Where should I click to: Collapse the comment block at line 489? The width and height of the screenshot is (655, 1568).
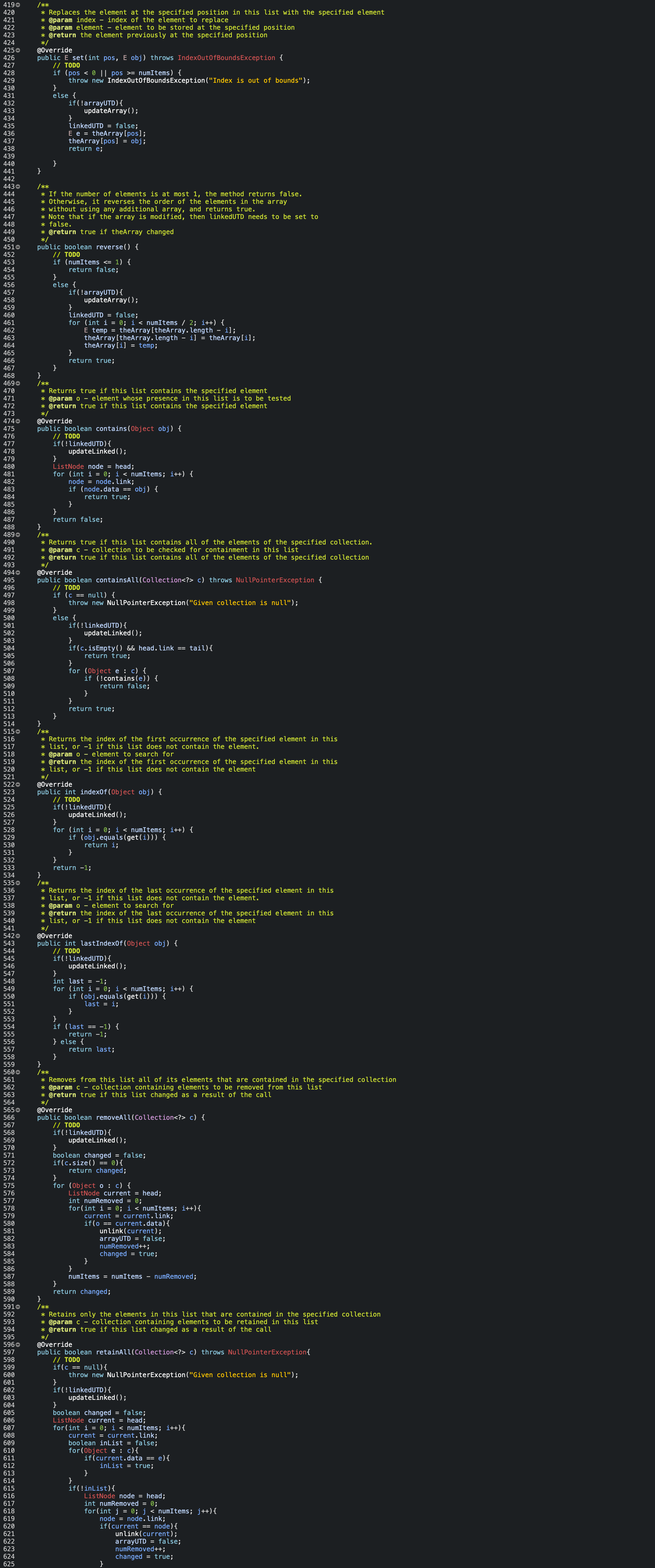[18, 534]
